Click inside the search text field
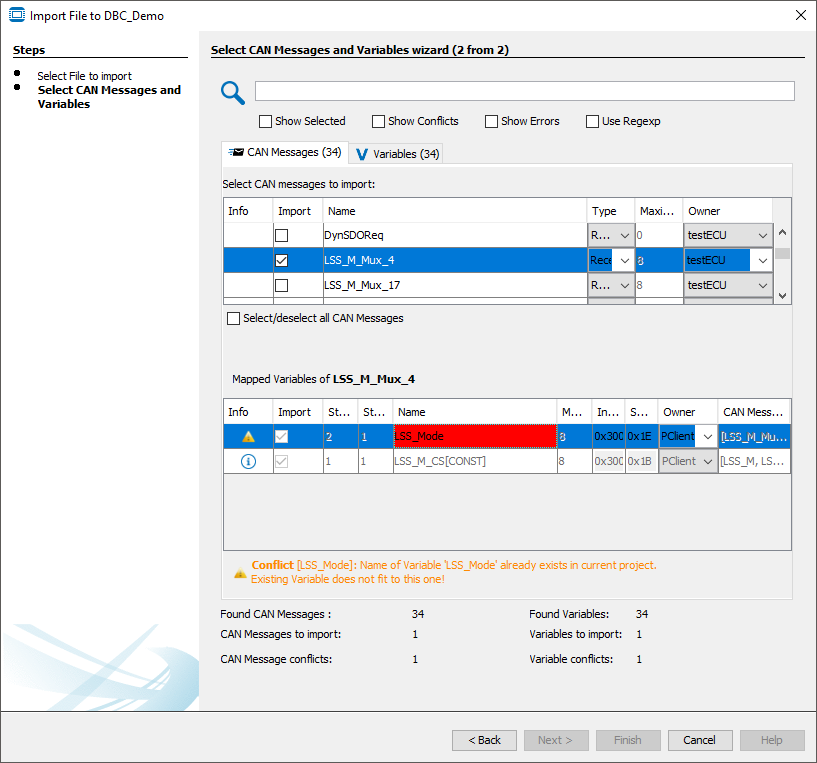This screenshot has width=817, height=763. tap(520, 91)
